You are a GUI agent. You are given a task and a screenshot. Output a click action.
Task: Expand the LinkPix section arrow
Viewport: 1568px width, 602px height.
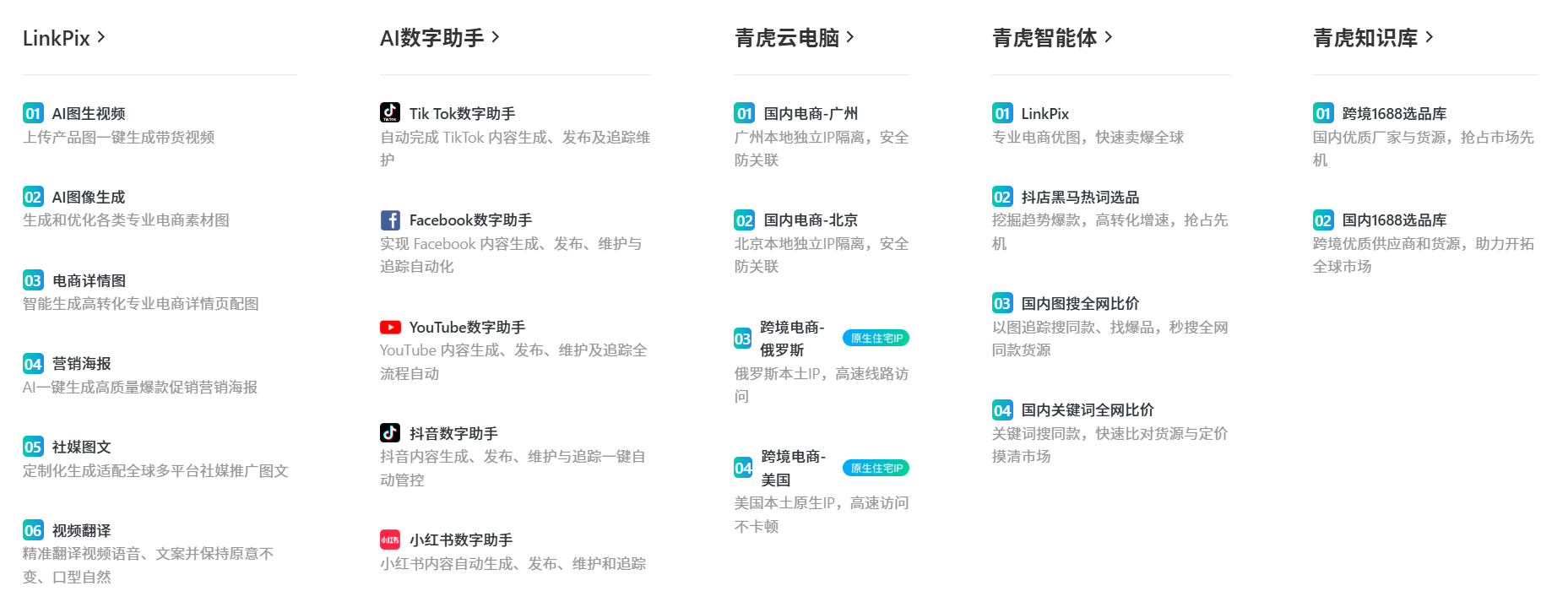tap(101, 37)
